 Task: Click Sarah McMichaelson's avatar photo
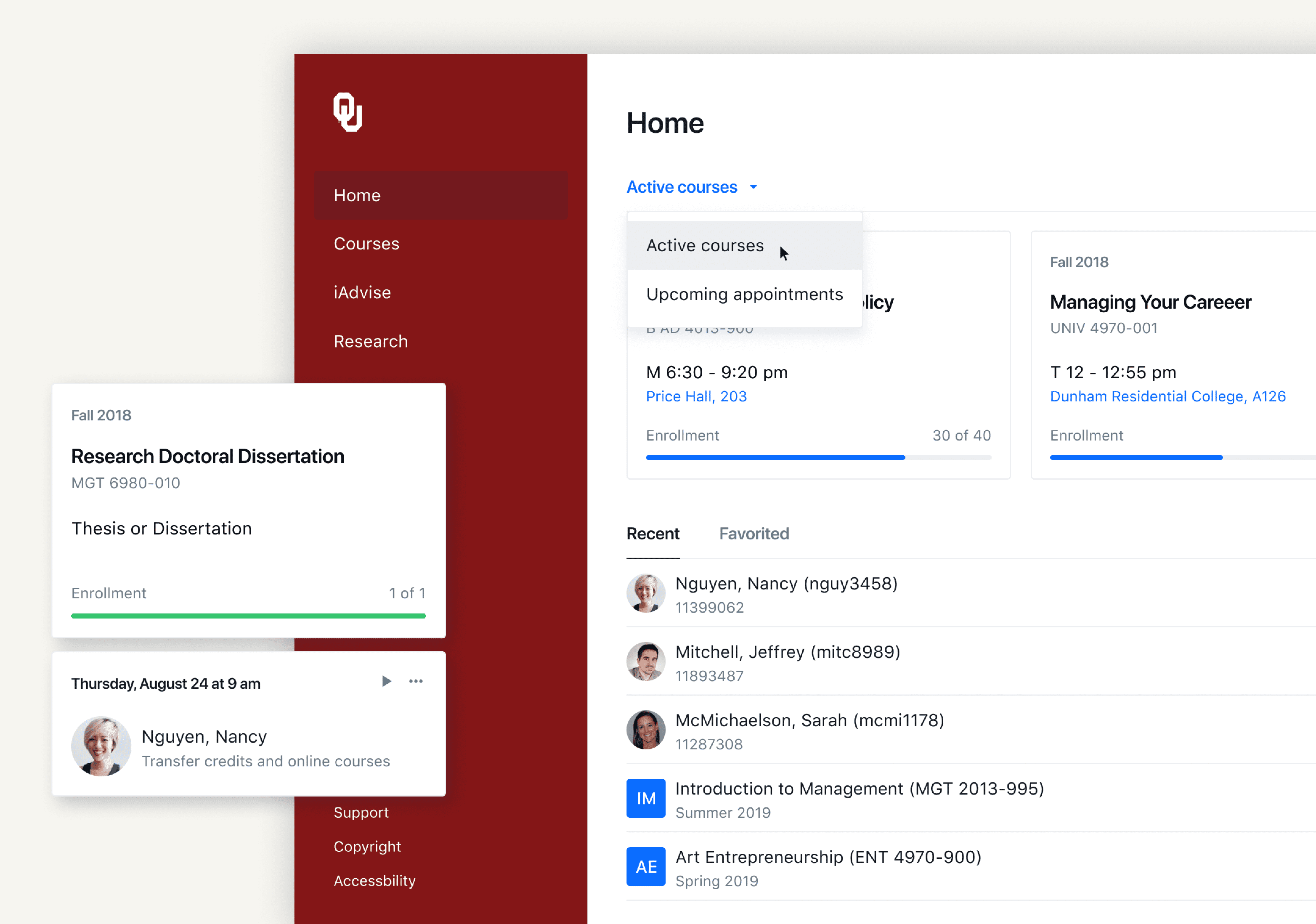click(x=645, y=730)
